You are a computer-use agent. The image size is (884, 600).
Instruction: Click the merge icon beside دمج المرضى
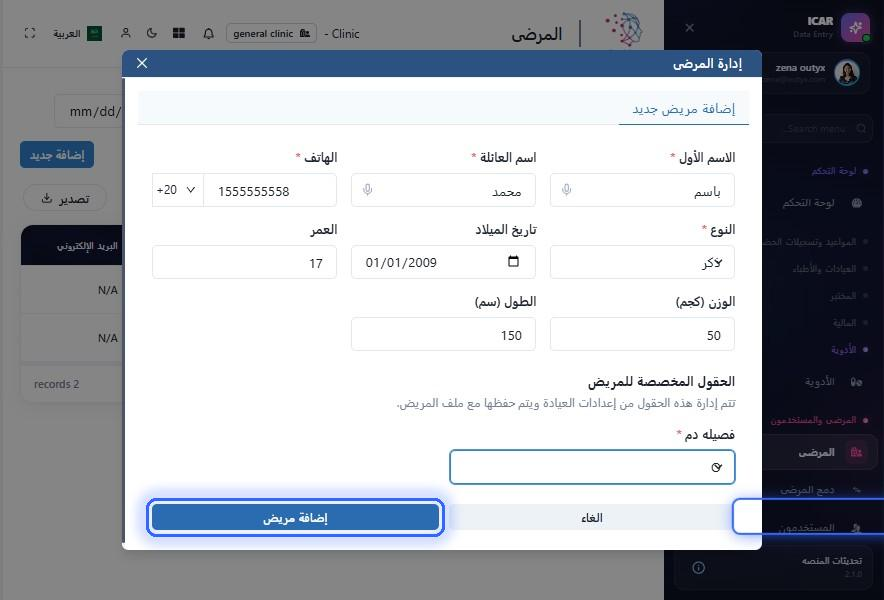856,490
